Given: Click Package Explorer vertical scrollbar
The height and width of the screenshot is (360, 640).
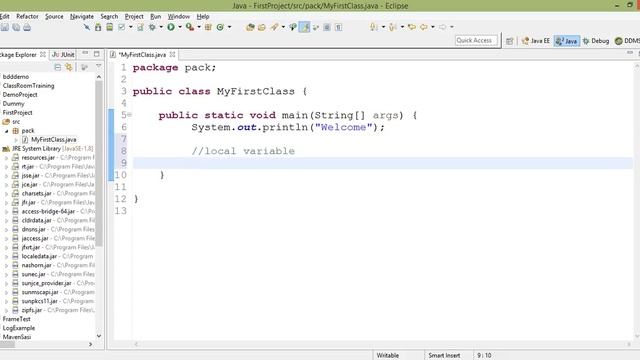Looking at the screenshot, I should coord(99,163).
